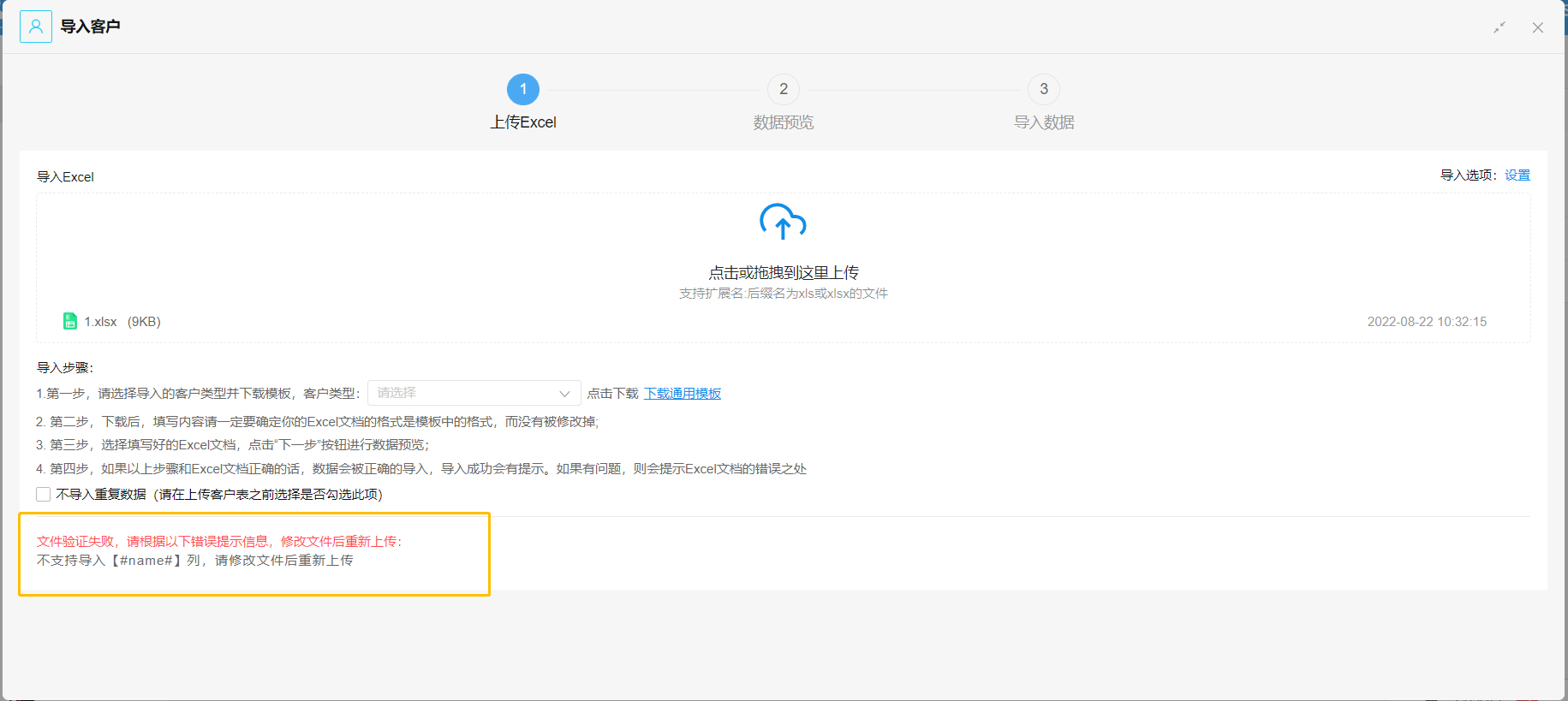
Task: Click the 不支持导入【#name#】列 error message
Action: click(195, 561)
